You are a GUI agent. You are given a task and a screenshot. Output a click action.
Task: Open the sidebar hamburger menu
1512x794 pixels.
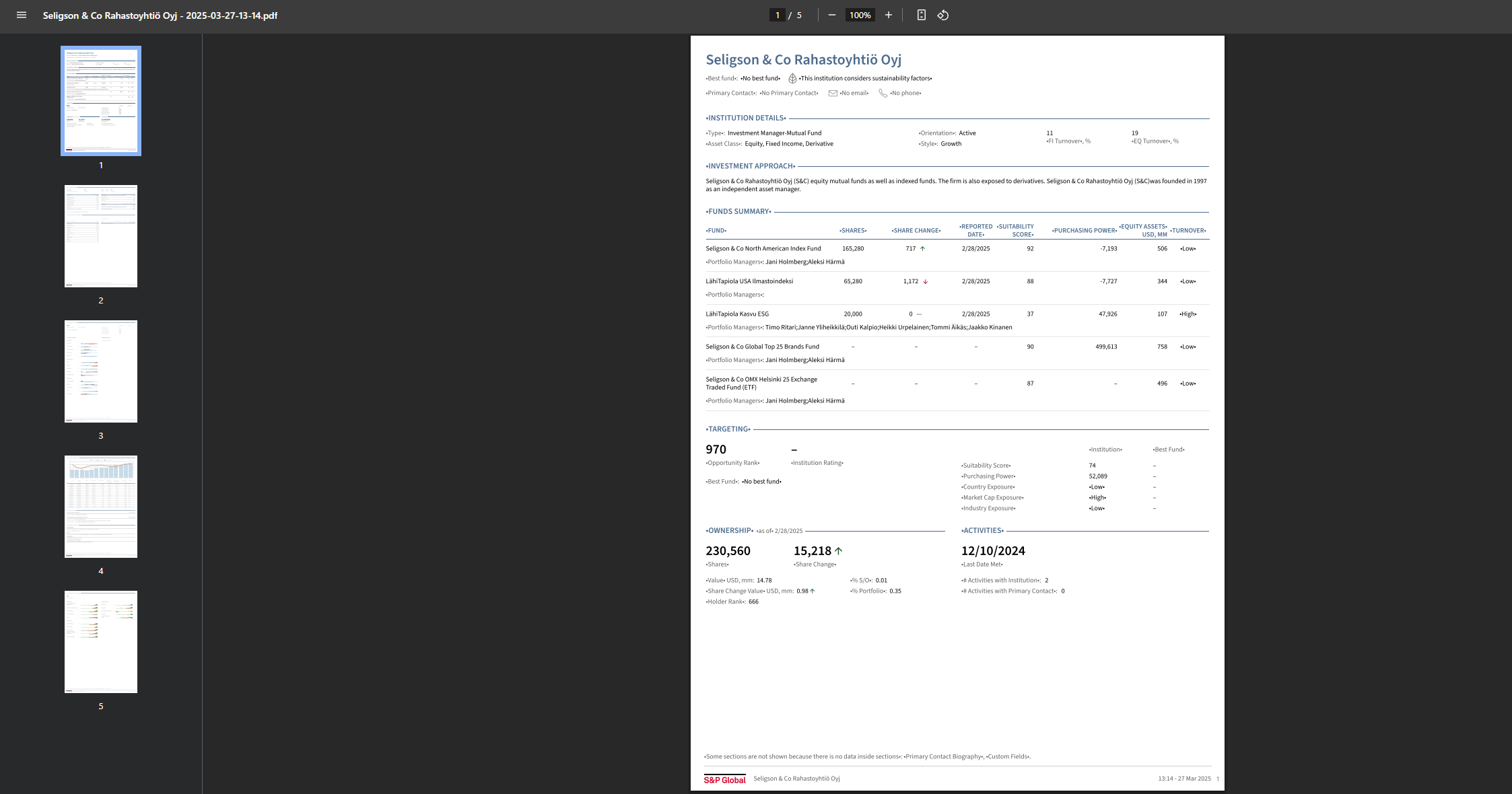coord(22,15)
